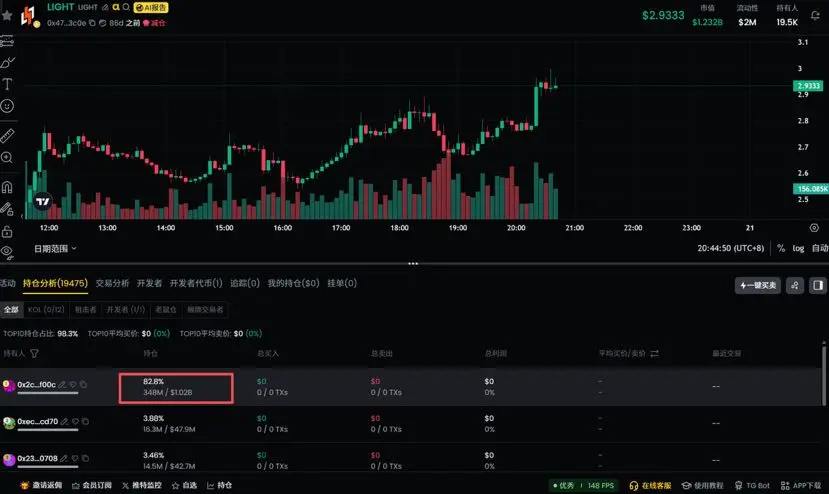Image resolution: width=829 pixels, height=494 pixels.
Task: Click the TradingView logo on chart
Action: [x=43, y=201]
